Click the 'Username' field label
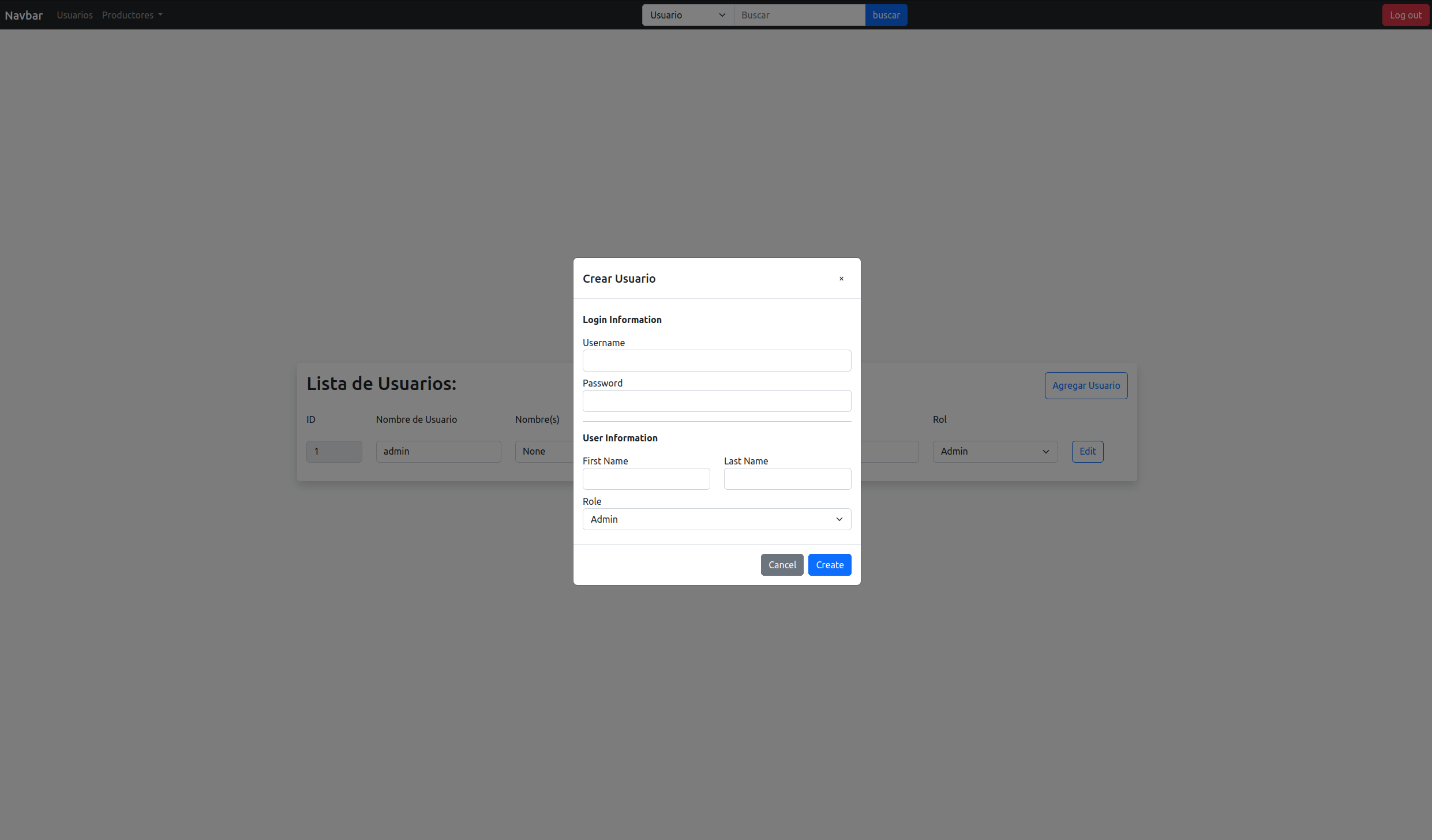Screen dimensions: 1432x840 (x=603, y=343)
